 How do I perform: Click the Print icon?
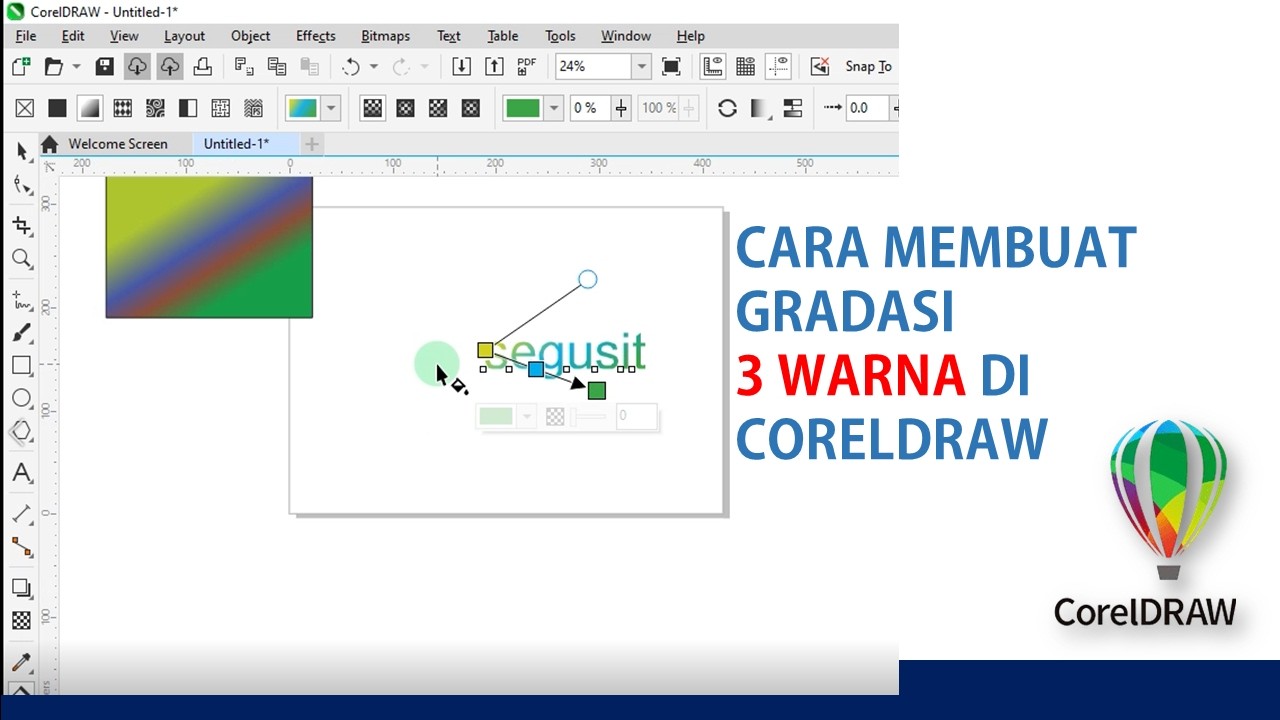203,67
